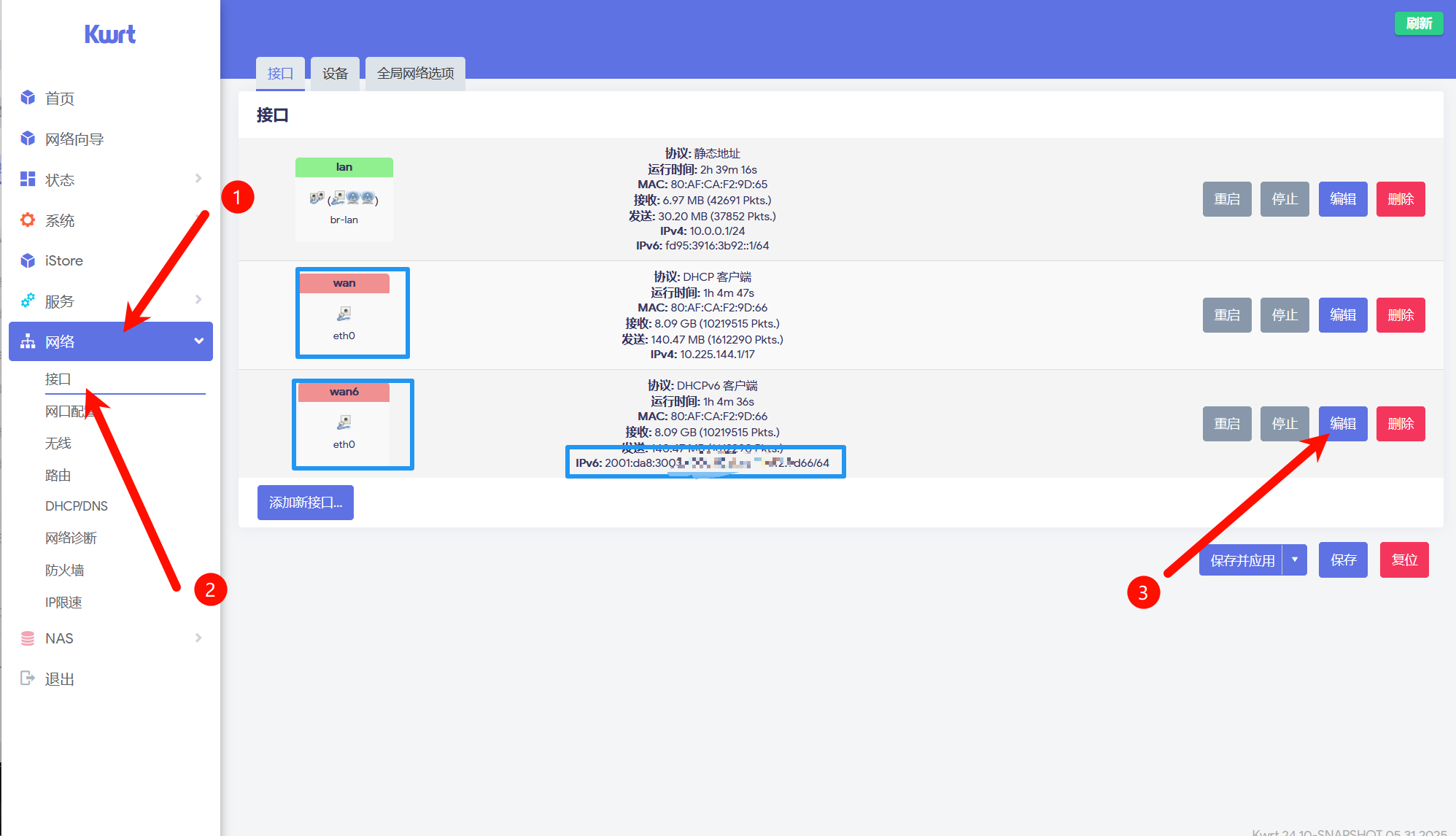
Task: Open the 全局网络选项 tab
Action: [415, 73]
